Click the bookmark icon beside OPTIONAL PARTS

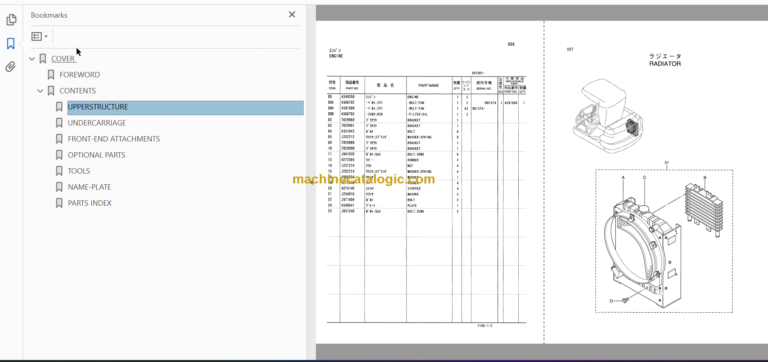point(59,155)
